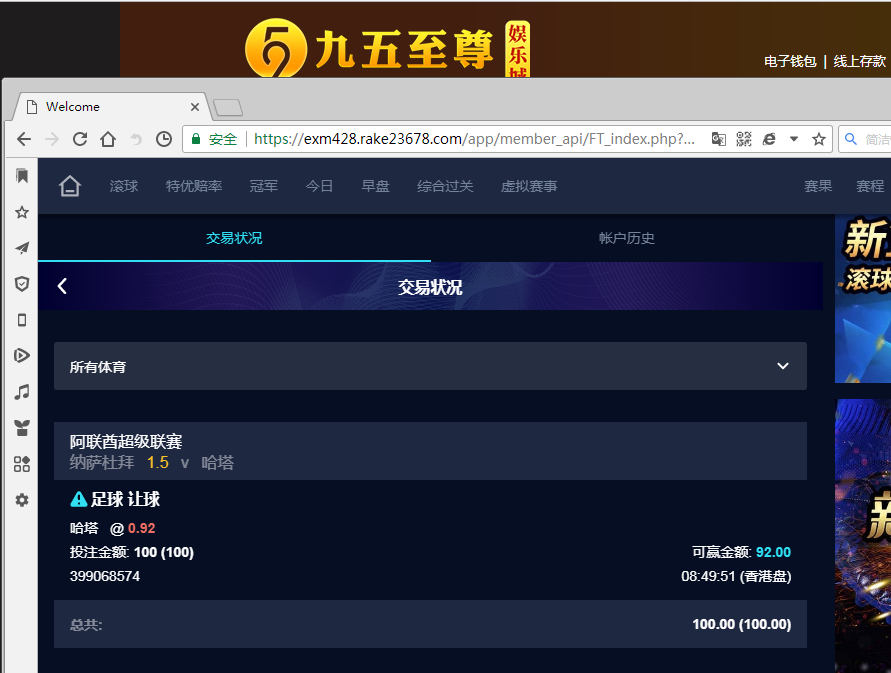Image resolution: width=891 pixels, height=673 pixels.
Task: Open the sidebar music note icon
Action: tap(22, 392)
